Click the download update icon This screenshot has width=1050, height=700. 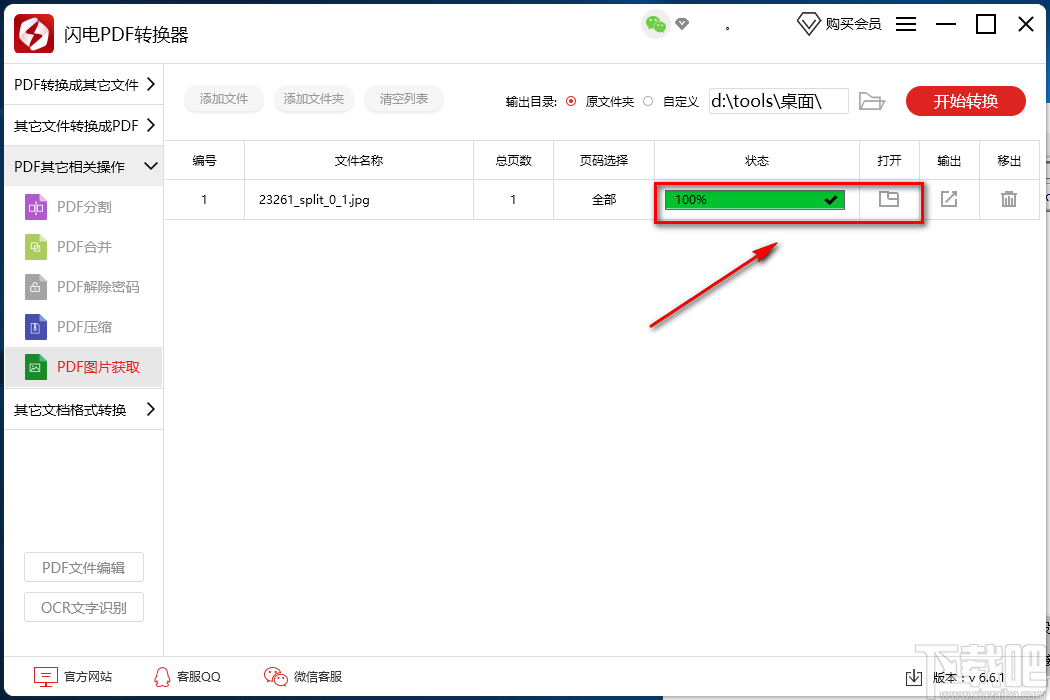(x=913, y=678)
